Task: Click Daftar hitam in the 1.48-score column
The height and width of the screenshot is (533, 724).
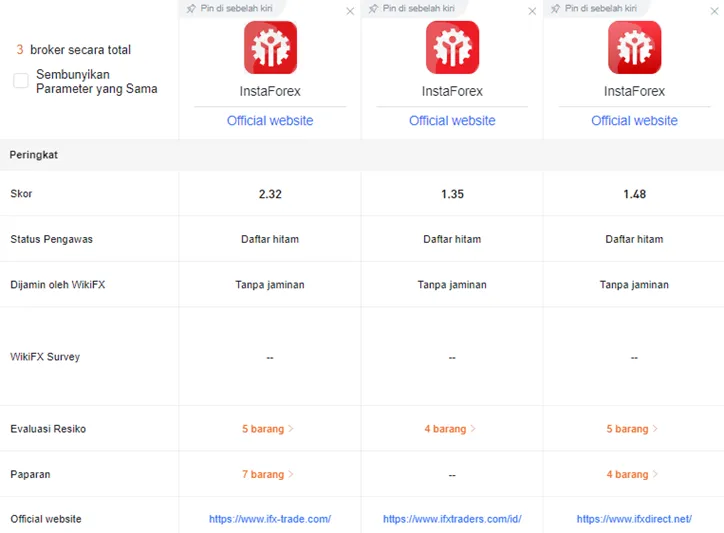Action: (634, 239)
